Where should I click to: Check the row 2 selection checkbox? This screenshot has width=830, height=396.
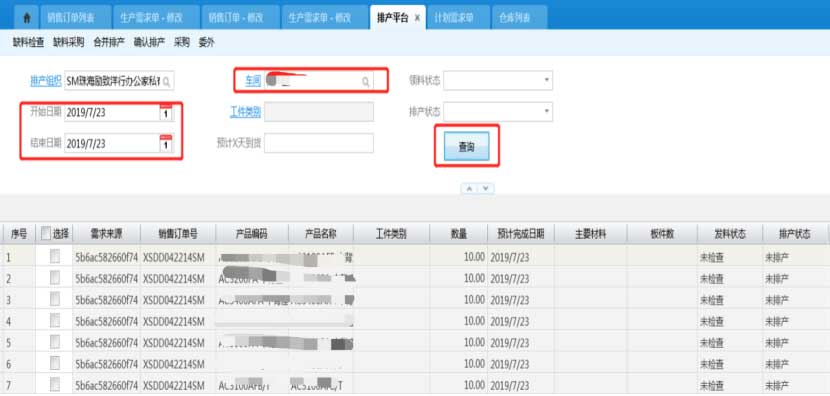[55, 278]
